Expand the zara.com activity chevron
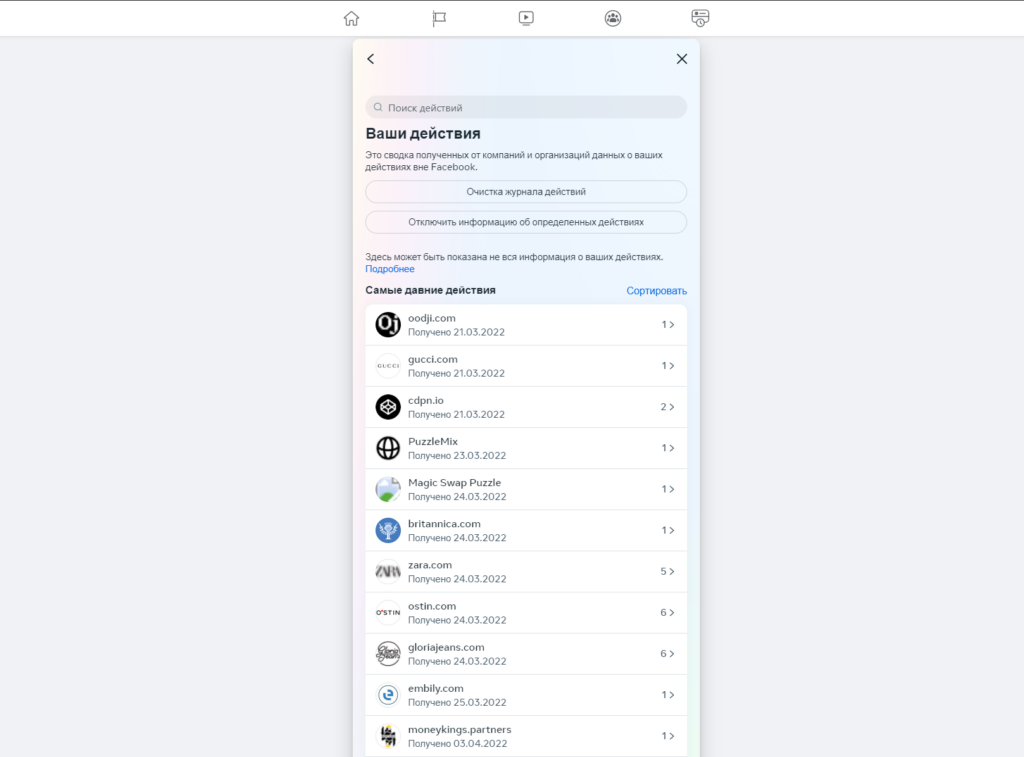Image resolution: width=1024 pixels, height=757 pixels. [x=671, y=572]
